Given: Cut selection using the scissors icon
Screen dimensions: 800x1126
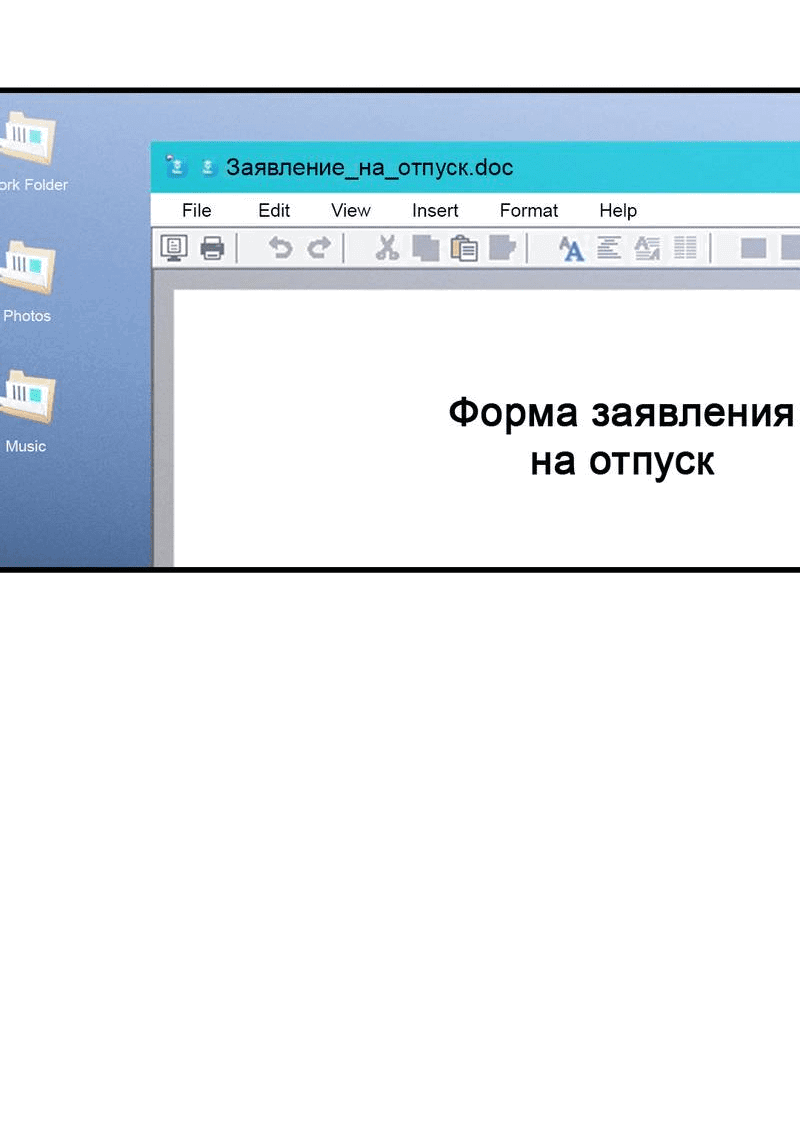Looking at the screenshot, I should click(x=387, y=247).
